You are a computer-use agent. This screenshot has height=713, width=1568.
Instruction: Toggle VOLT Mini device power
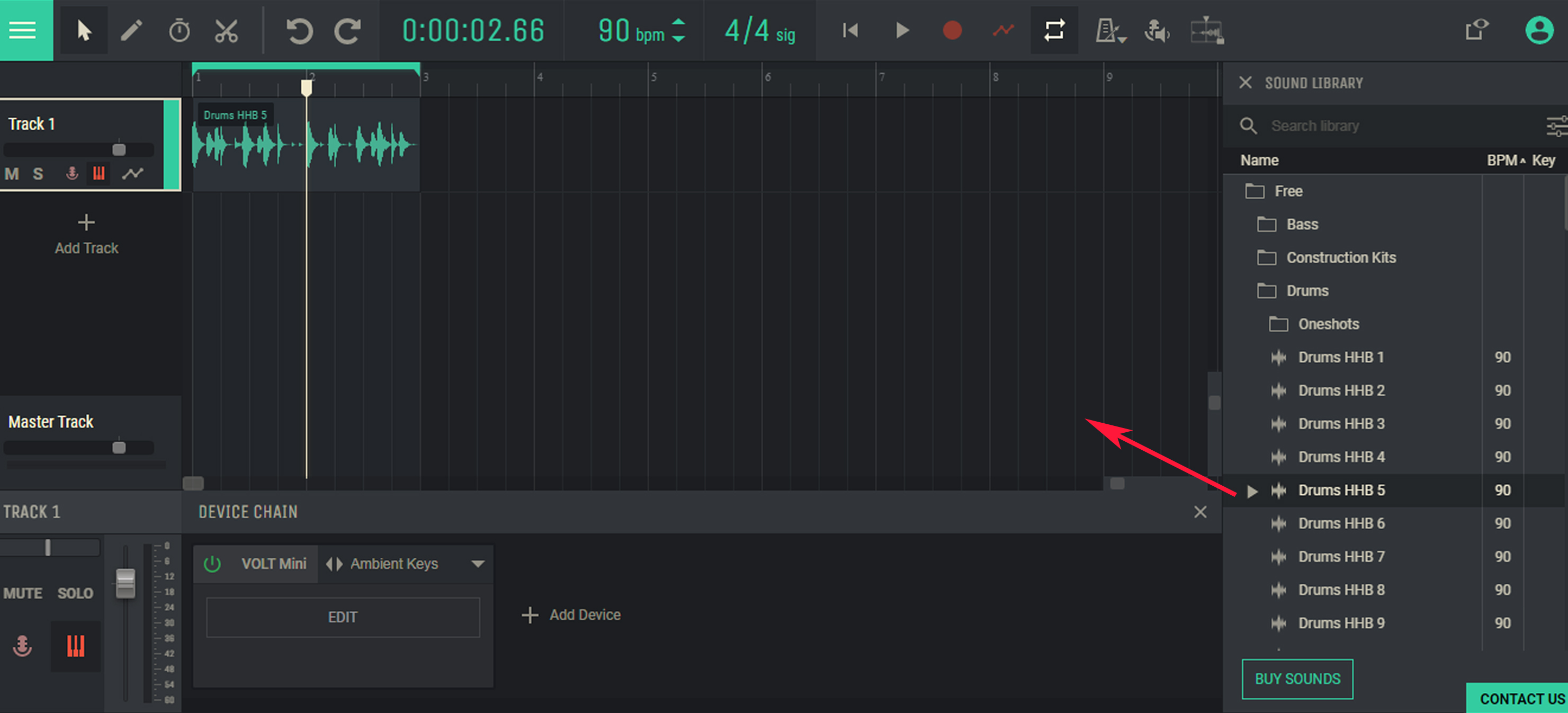(212, 564)
